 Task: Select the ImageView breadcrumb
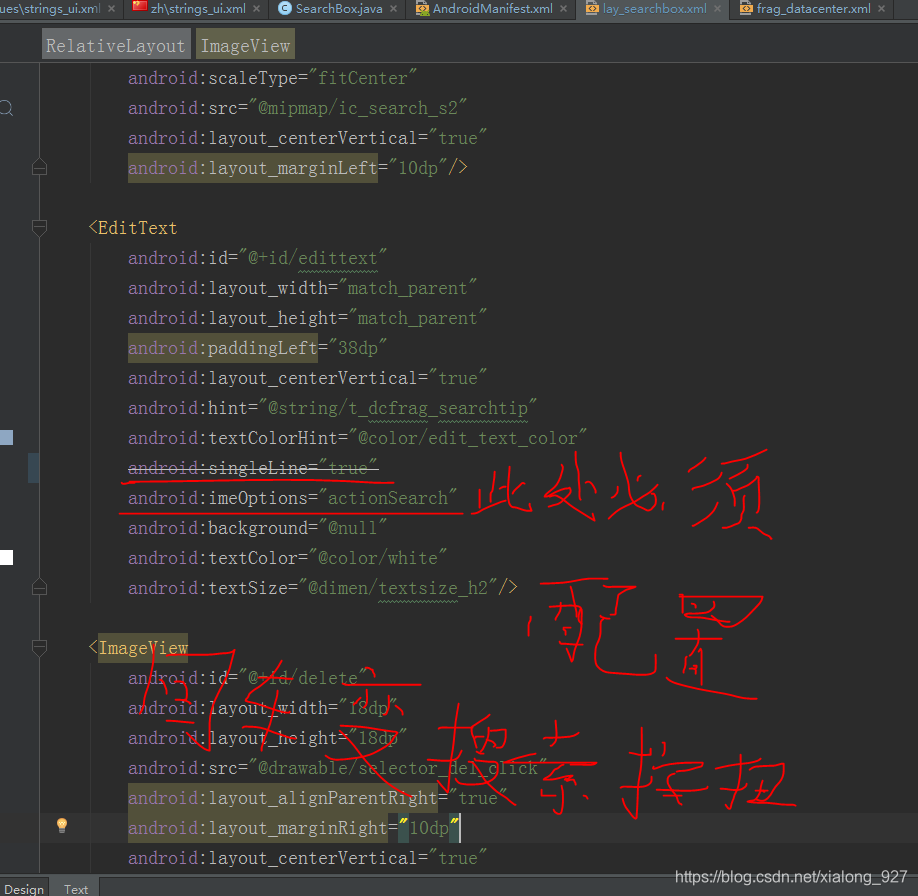[244, 44]
